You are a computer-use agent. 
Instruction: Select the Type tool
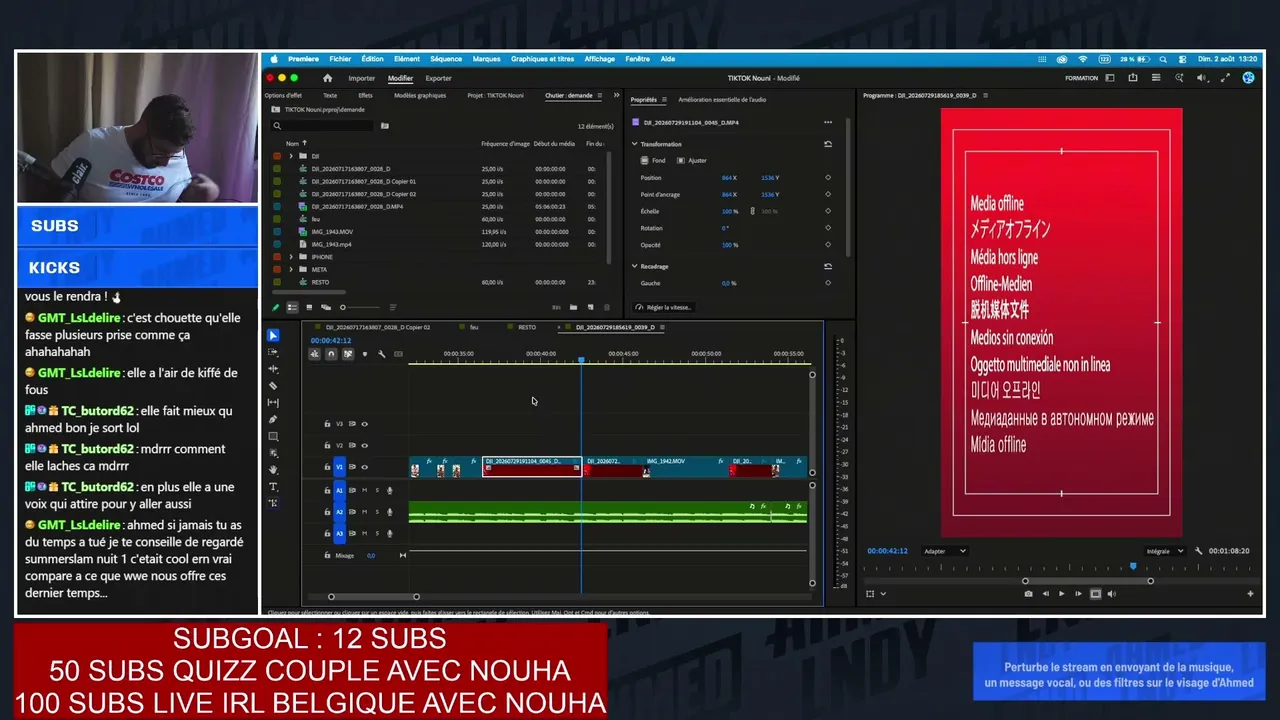(273, 487)
